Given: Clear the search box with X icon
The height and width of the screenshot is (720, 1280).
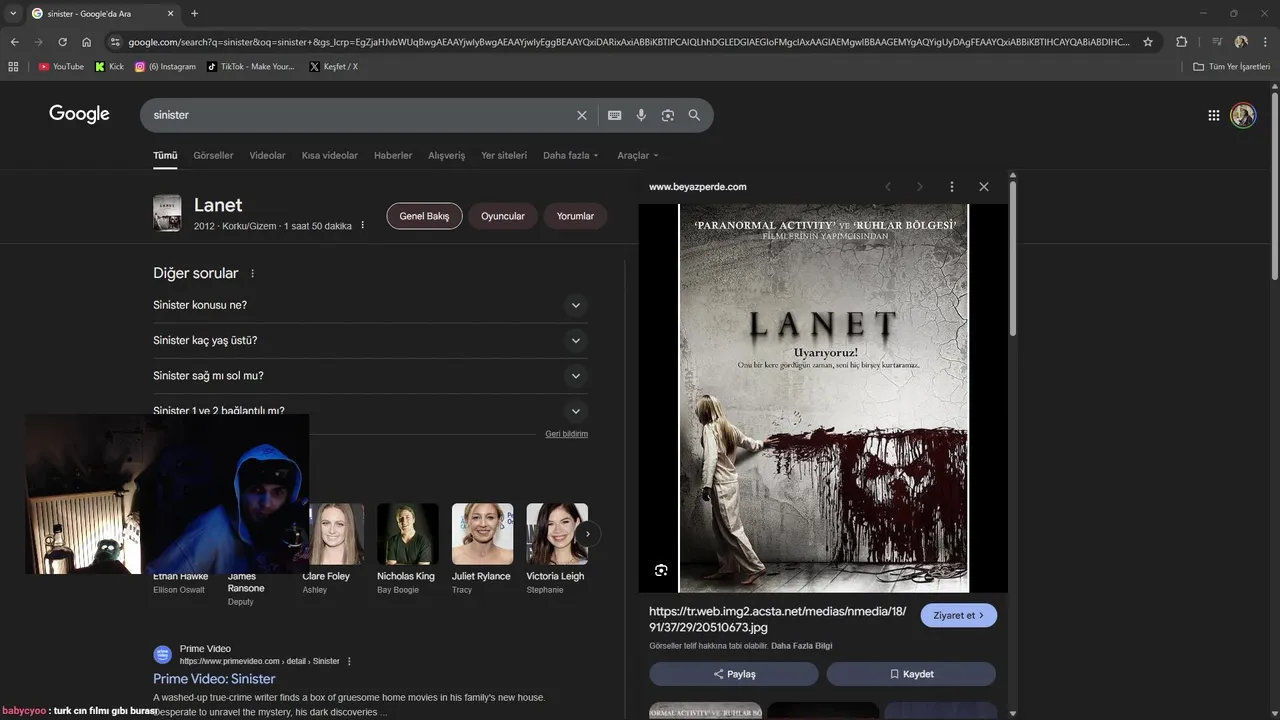Looking at the screenshot, I should (582, 115).
